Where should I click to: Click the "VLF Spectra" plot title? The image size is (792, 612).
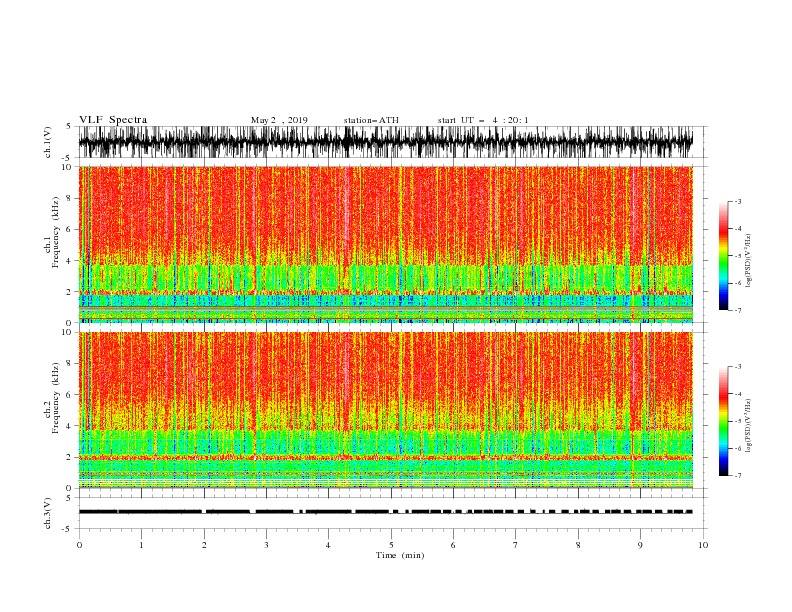pyautogui.click(x=113, y=120)
